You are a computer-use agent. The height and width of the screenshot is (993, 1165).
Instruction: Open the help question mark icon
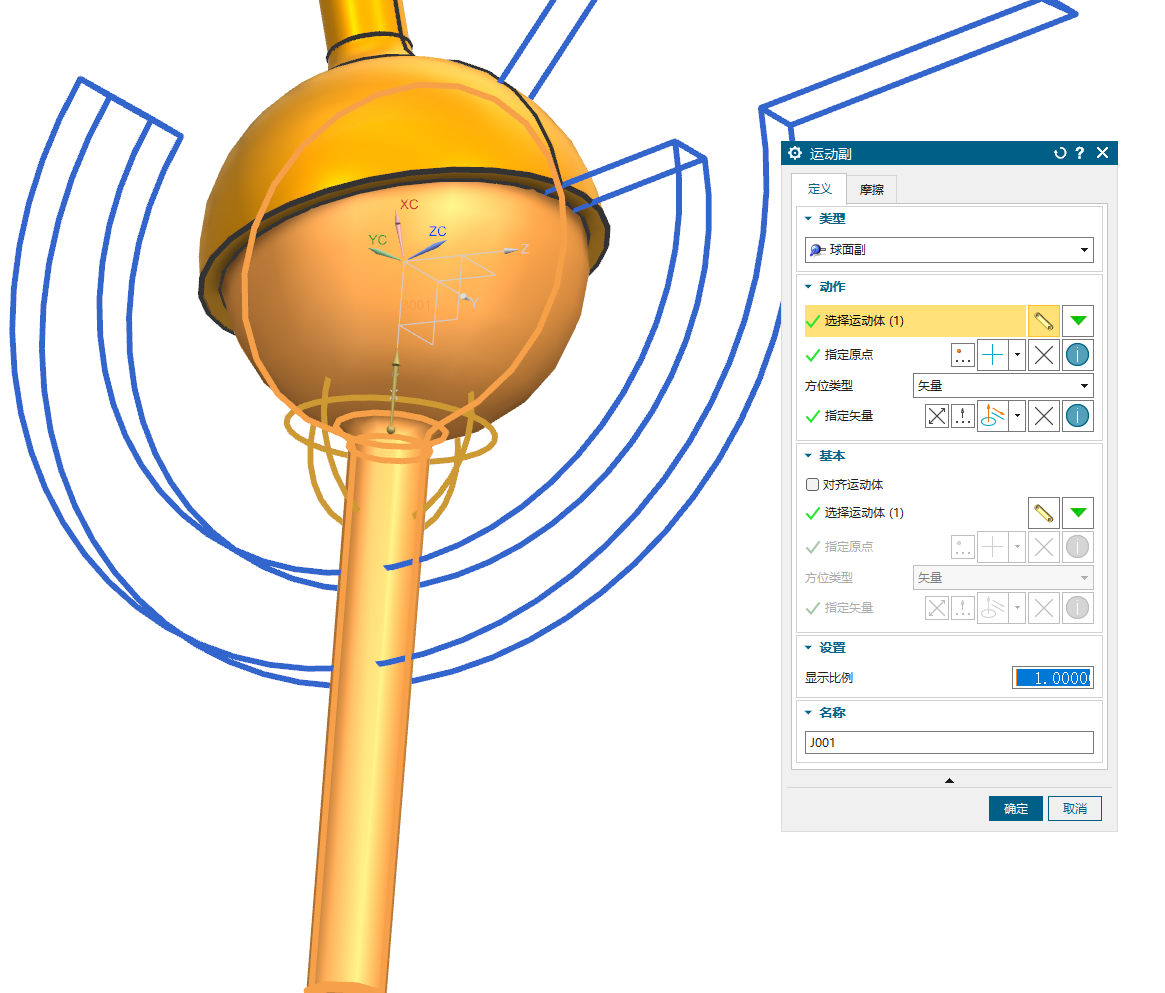(x=1080, y=153)
